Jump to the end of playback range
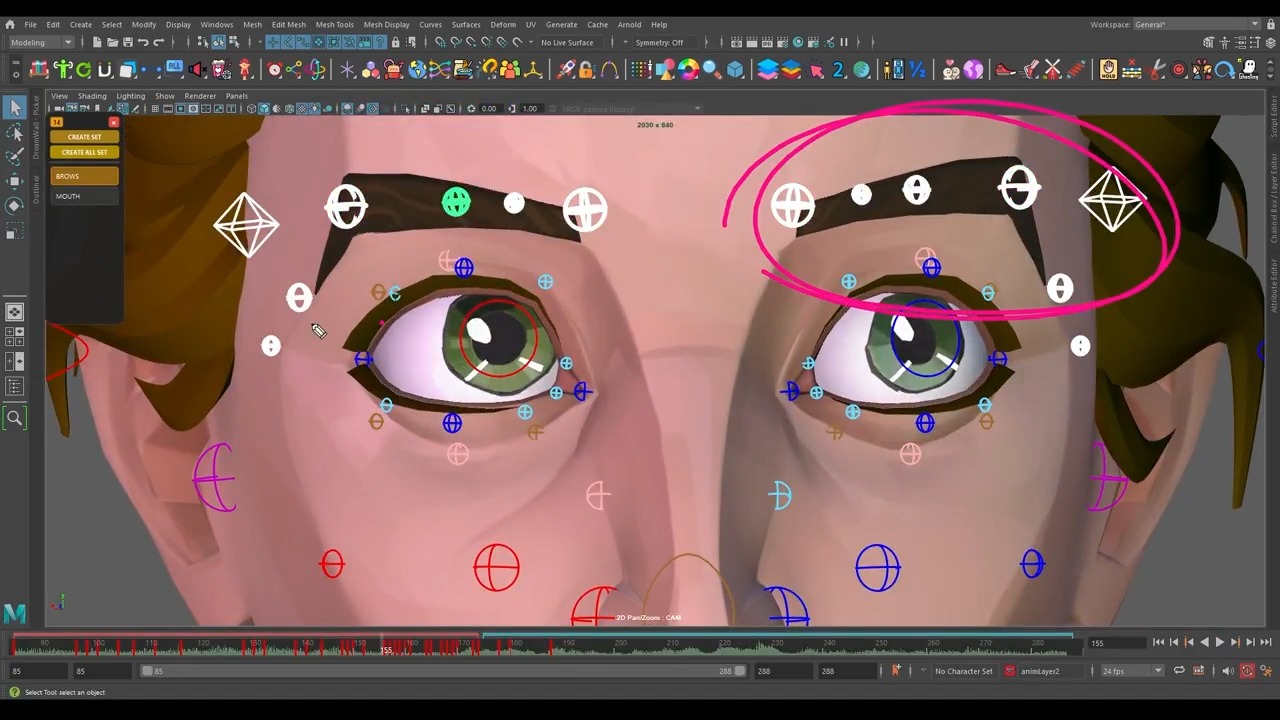The width and height of the screenshot is (1280, 720). [x=1265, y=642]
